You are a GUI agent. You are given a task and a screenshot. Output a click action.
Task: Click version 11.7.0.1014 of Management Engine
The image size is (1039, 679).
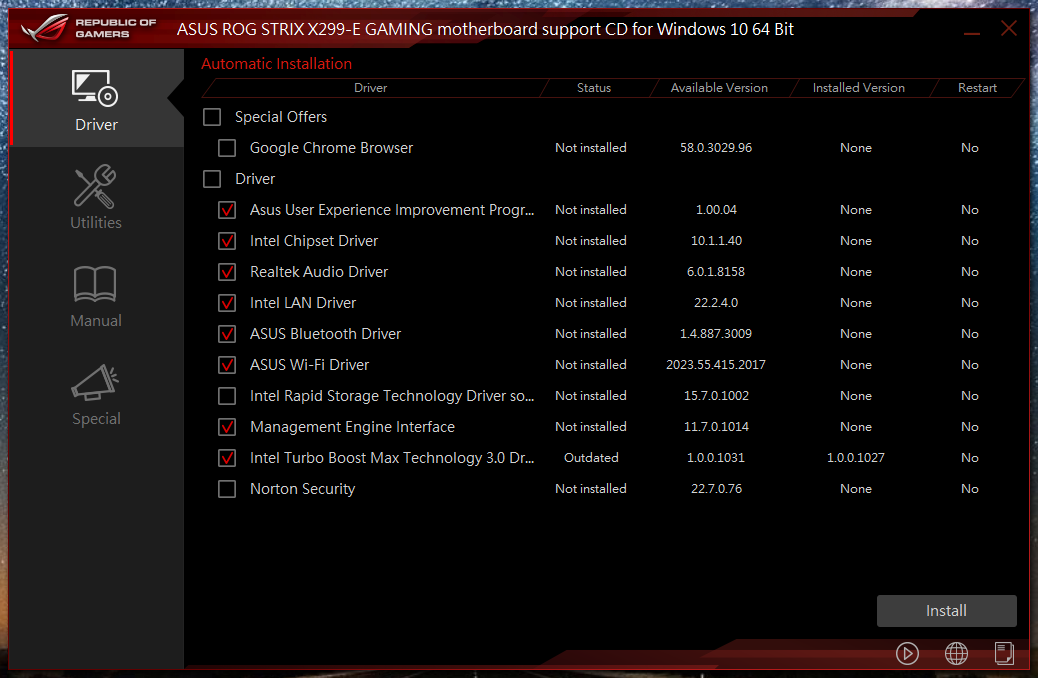pos(716,427)
